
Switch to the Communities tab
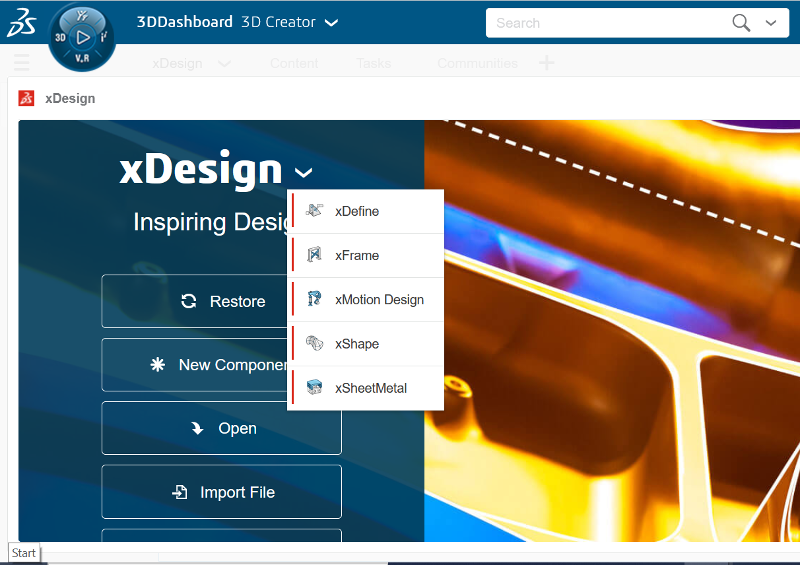(x=477, y=63)
